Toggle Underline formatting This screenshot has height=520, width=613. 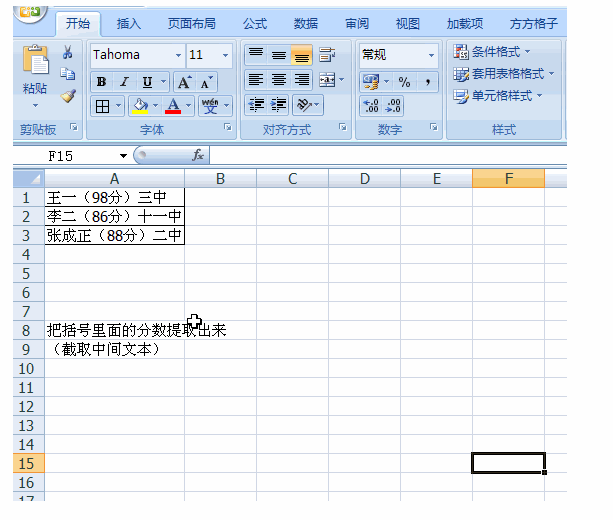[147, 82]
